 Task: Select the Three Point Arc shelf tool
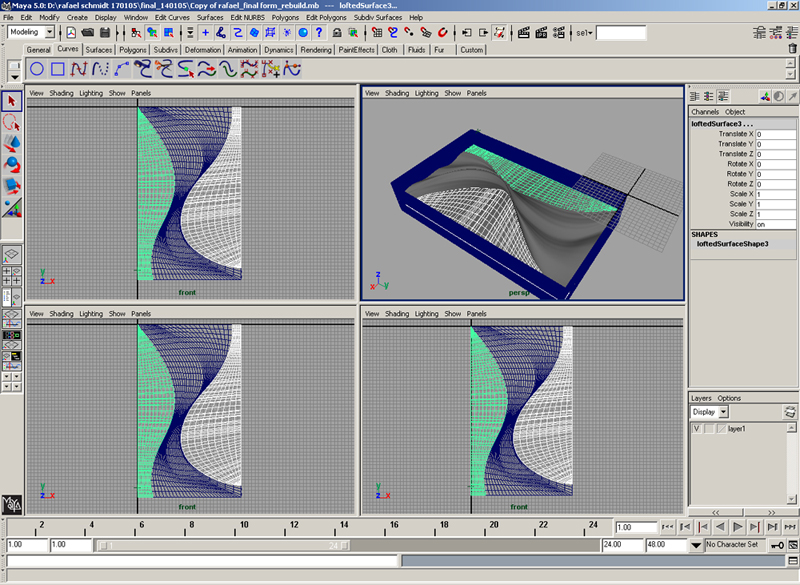[x=121, y=69]
